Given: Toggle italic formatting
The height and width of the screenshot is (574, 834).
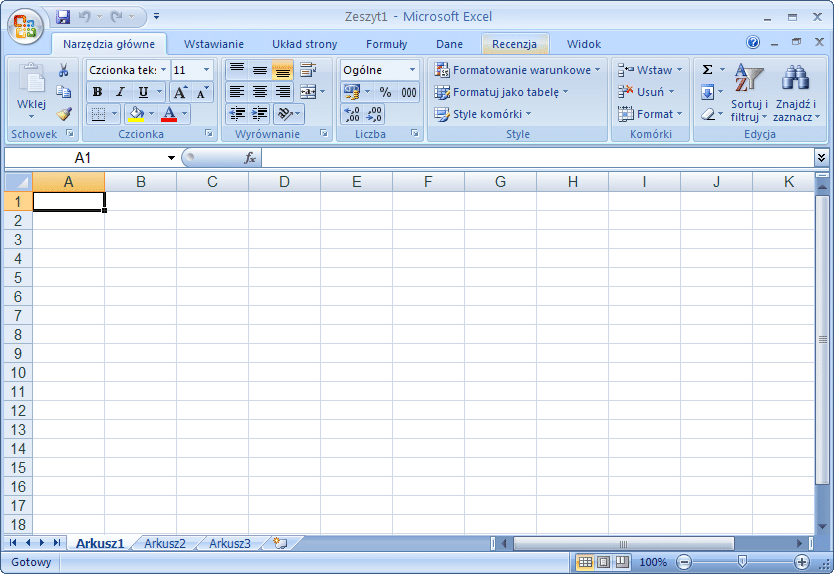Looking at the screenshot, I should (121, 92).
